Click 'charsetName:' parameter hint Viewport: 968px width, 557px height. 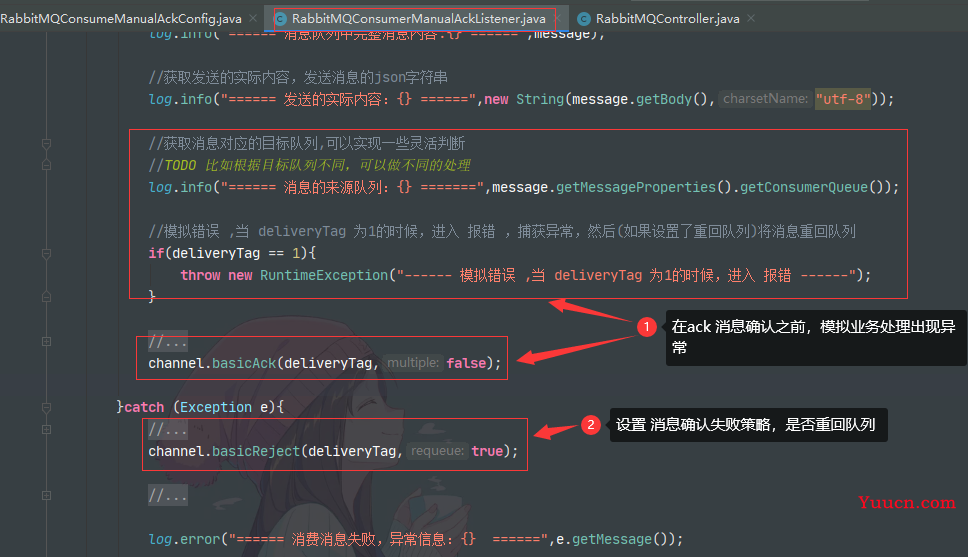765,99
